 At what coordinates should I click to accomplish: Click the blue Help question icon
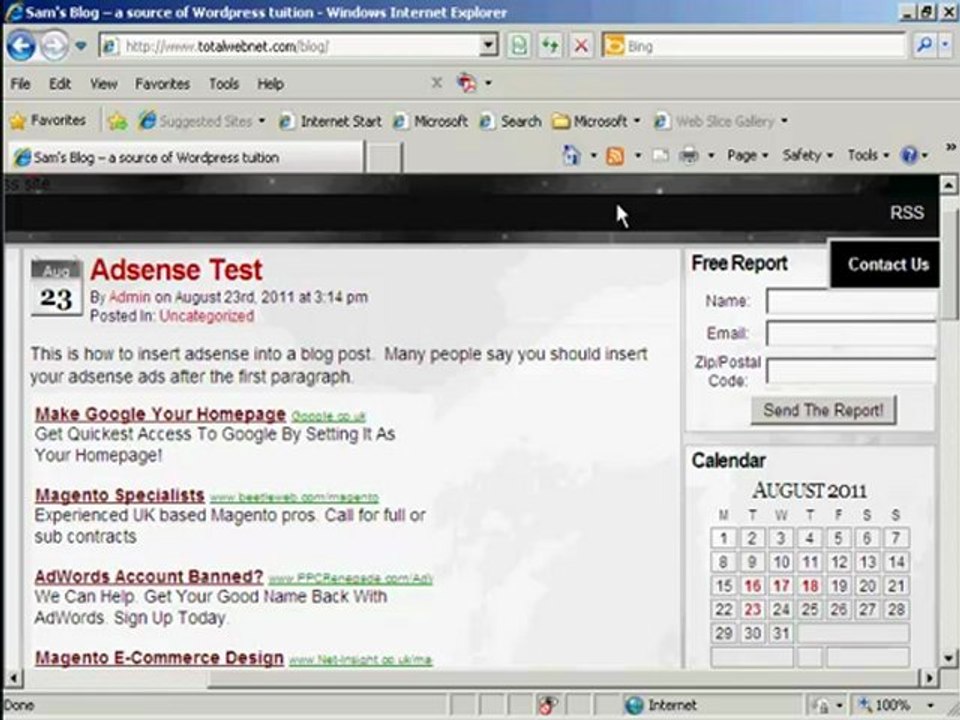(x=910, y=156)
